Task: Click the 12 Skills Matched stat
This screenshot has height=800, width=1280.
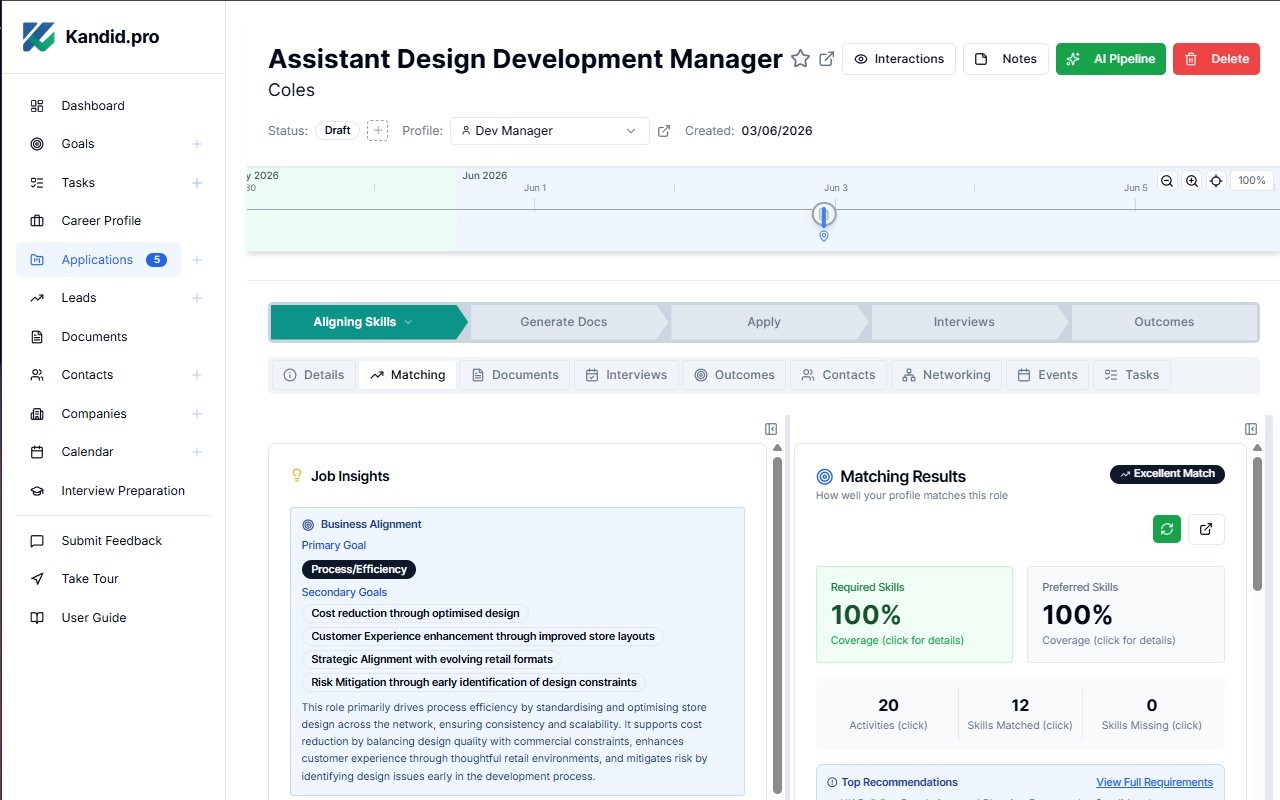Action: 1020,713
